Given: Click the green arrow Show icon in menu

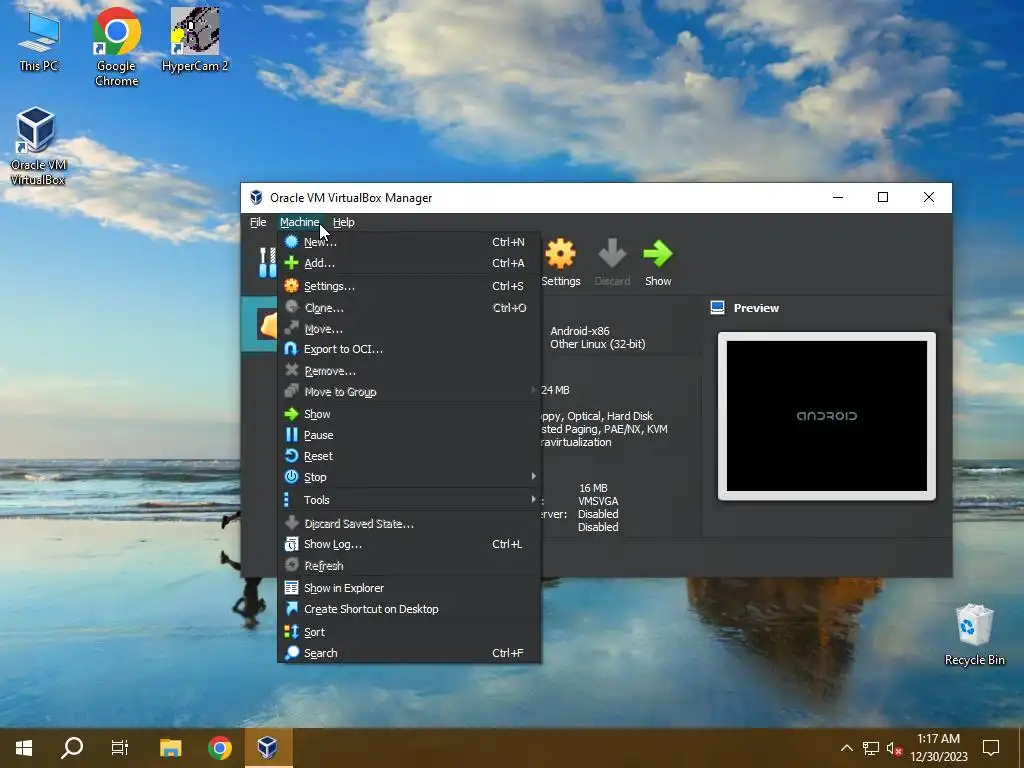Looking at the screenshot, I should [x=291, y=414].
